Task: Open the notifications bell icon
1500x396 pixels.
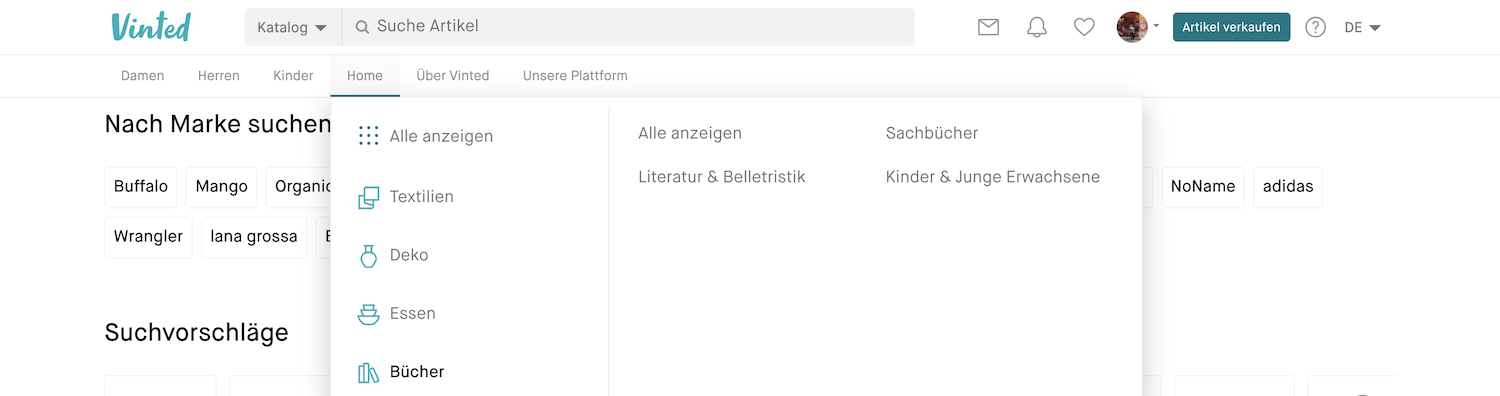Action: click(x=1037, y=27)
